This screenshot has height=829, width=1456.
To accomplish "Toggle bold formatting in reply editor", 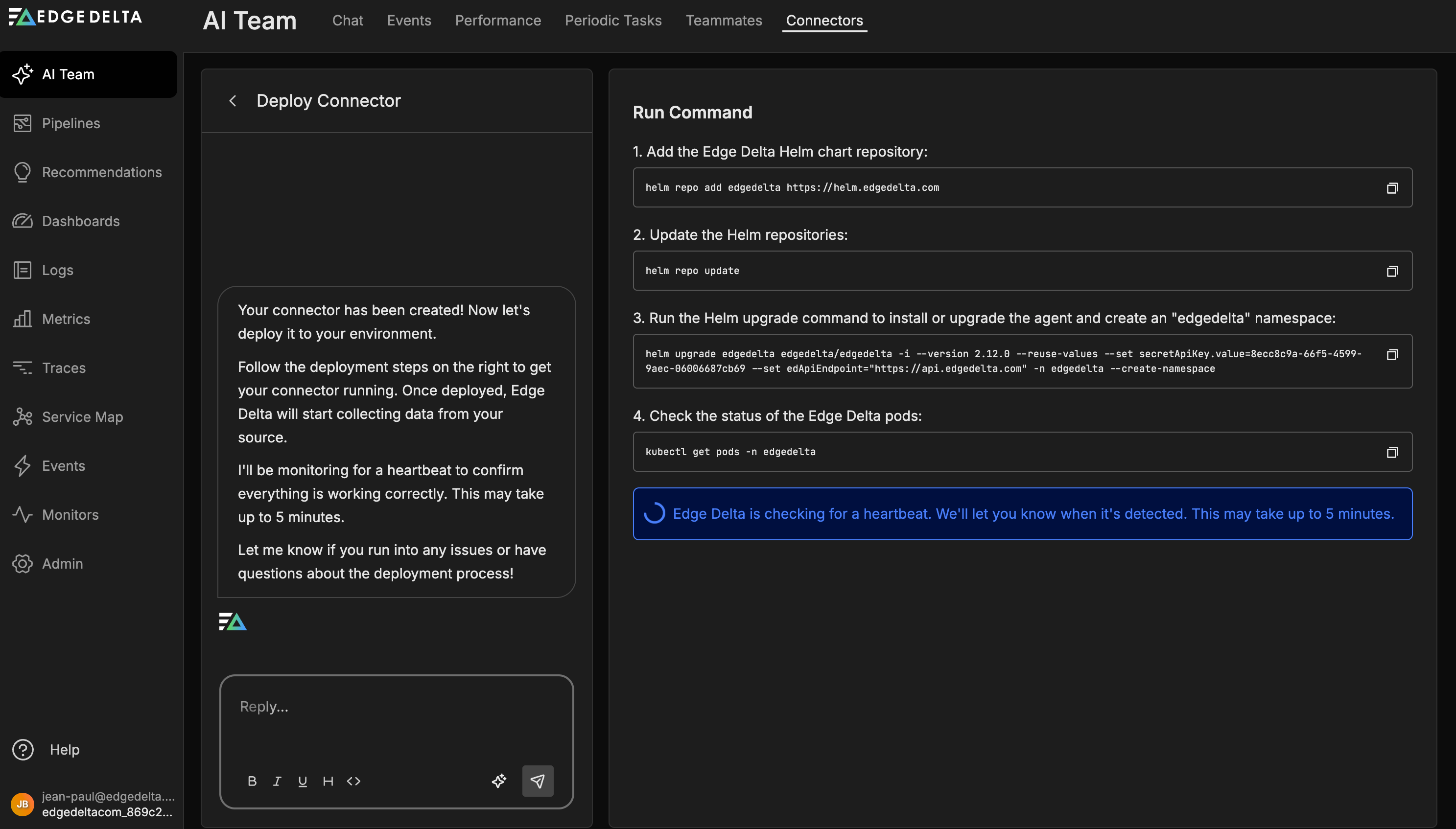I will tap(252, 781).
